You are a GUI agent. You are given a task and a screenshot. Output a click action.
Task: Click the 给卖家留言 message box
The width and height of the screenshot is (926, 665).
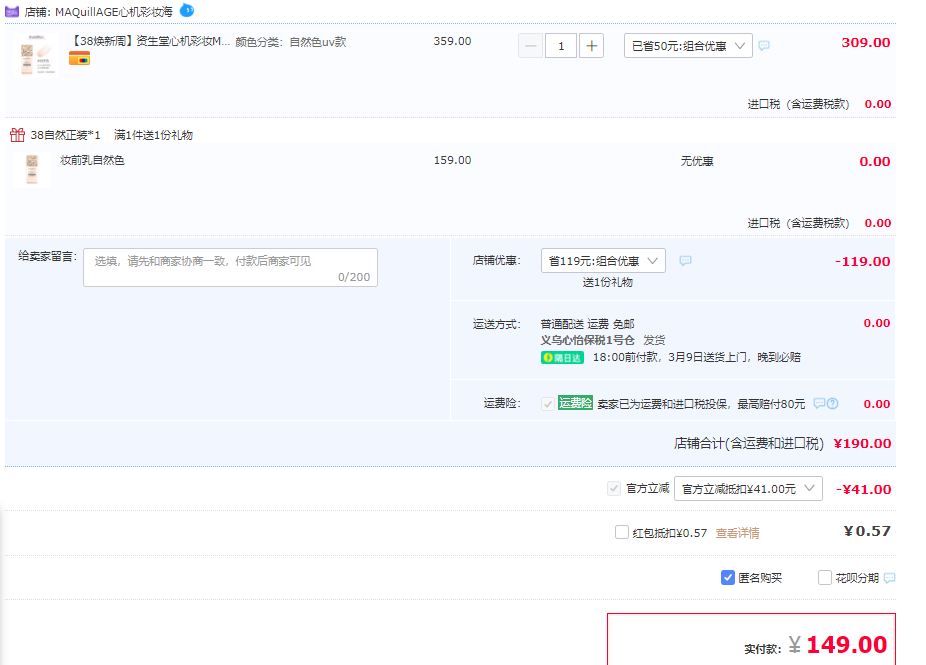(x=230, y=268)
